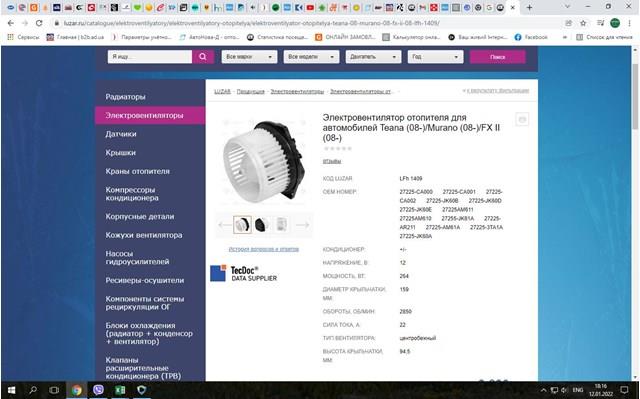This screenshot has height=399, width=640.
Task: Go back using browser back arrow
Action: tap(11, 23)
